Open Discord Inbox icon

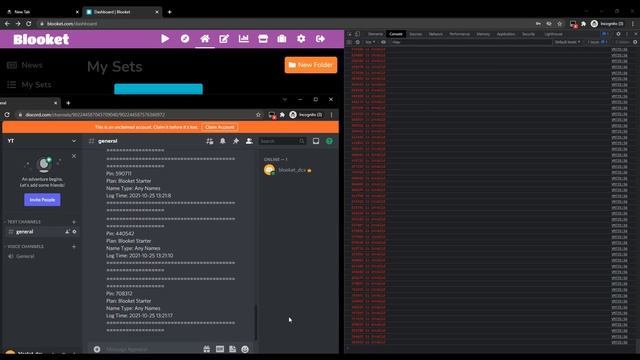click(316, 141)
